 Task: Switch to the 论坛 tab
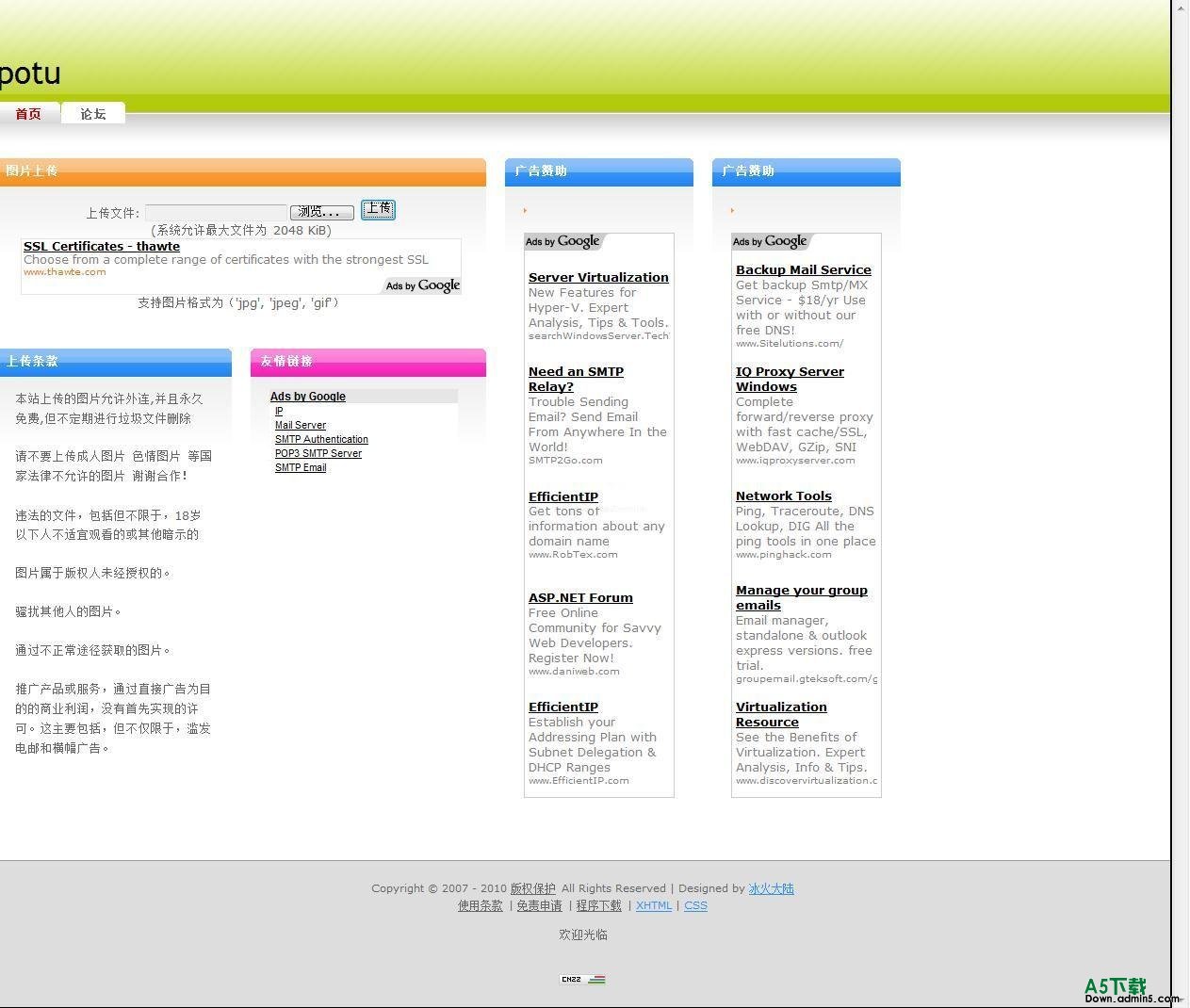(x=93, y=114)
